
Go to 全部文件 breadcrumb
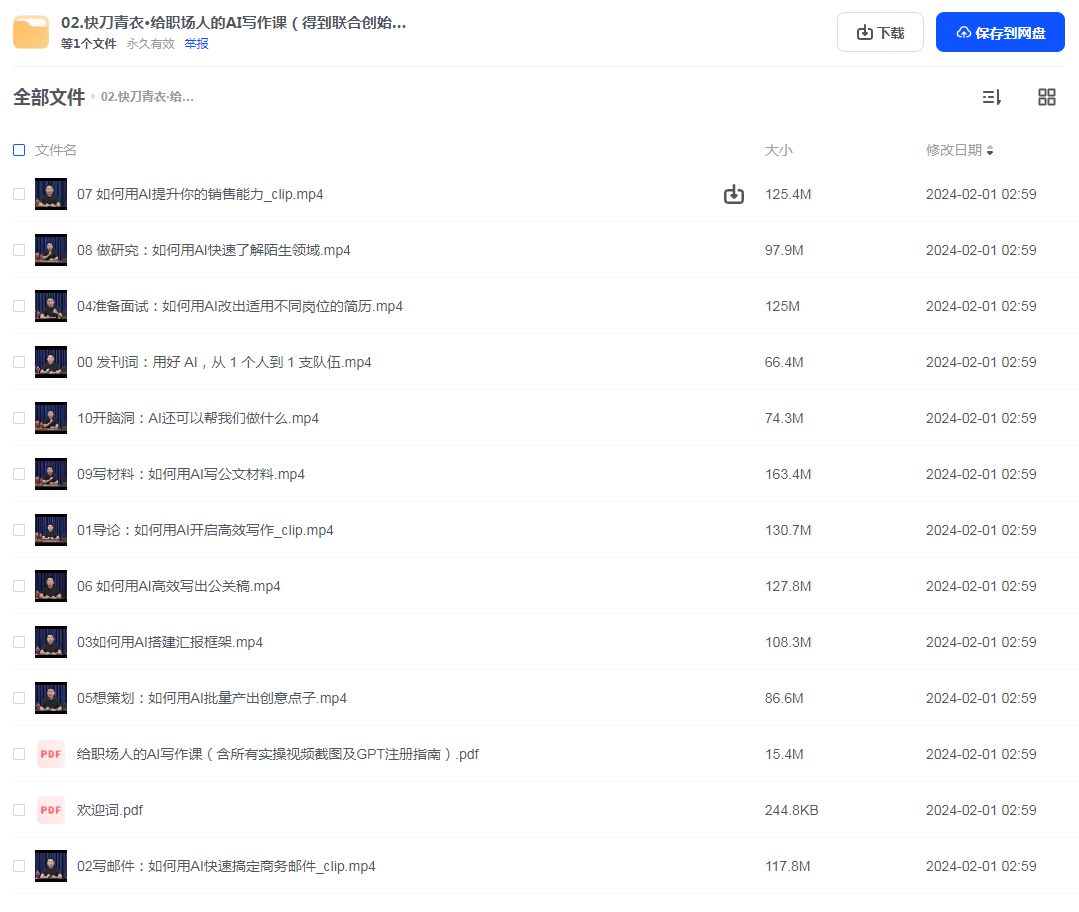49,97
